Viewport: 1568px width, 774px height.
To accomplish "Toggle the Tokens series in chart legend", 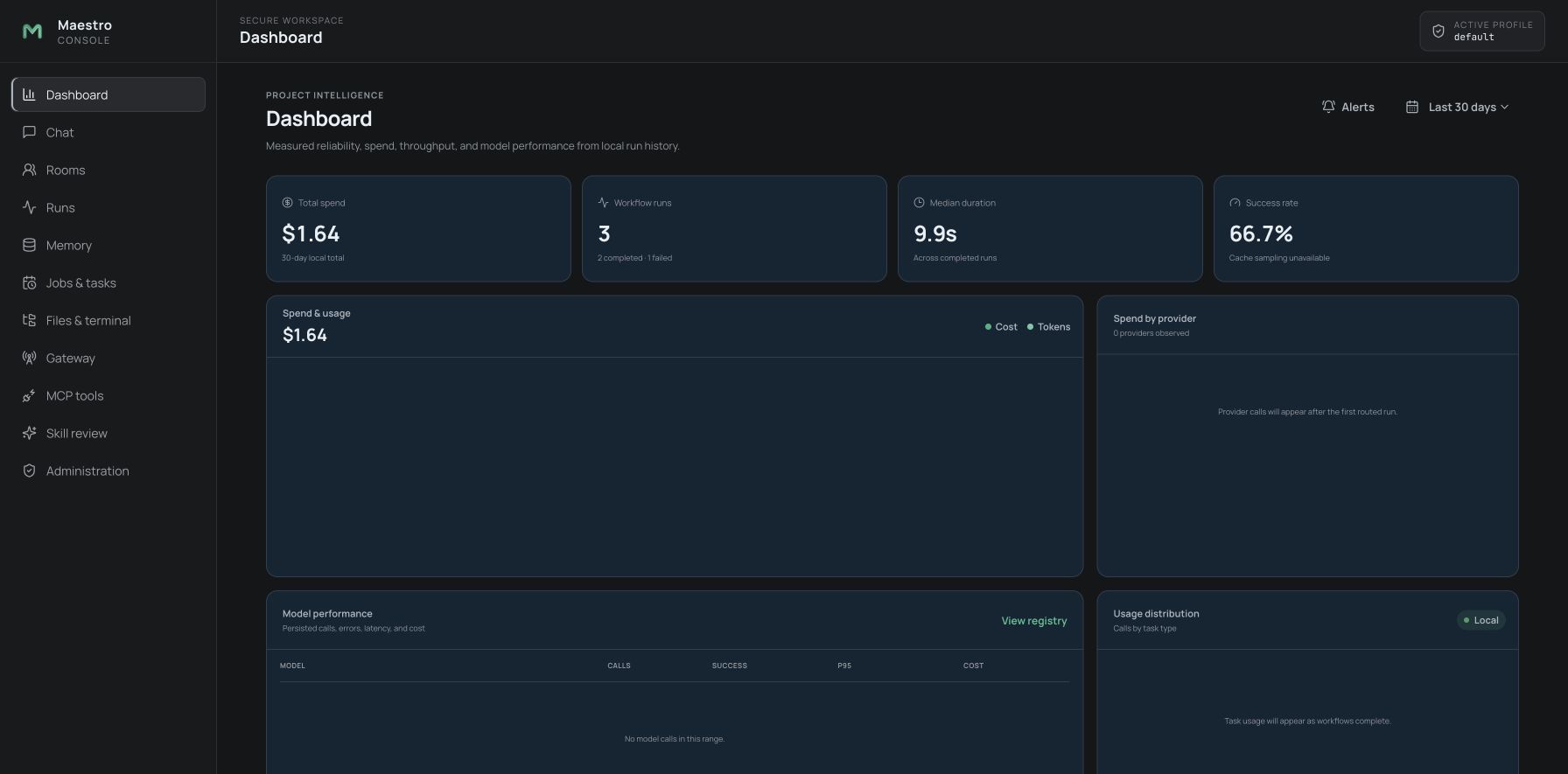I will 1048,327.
